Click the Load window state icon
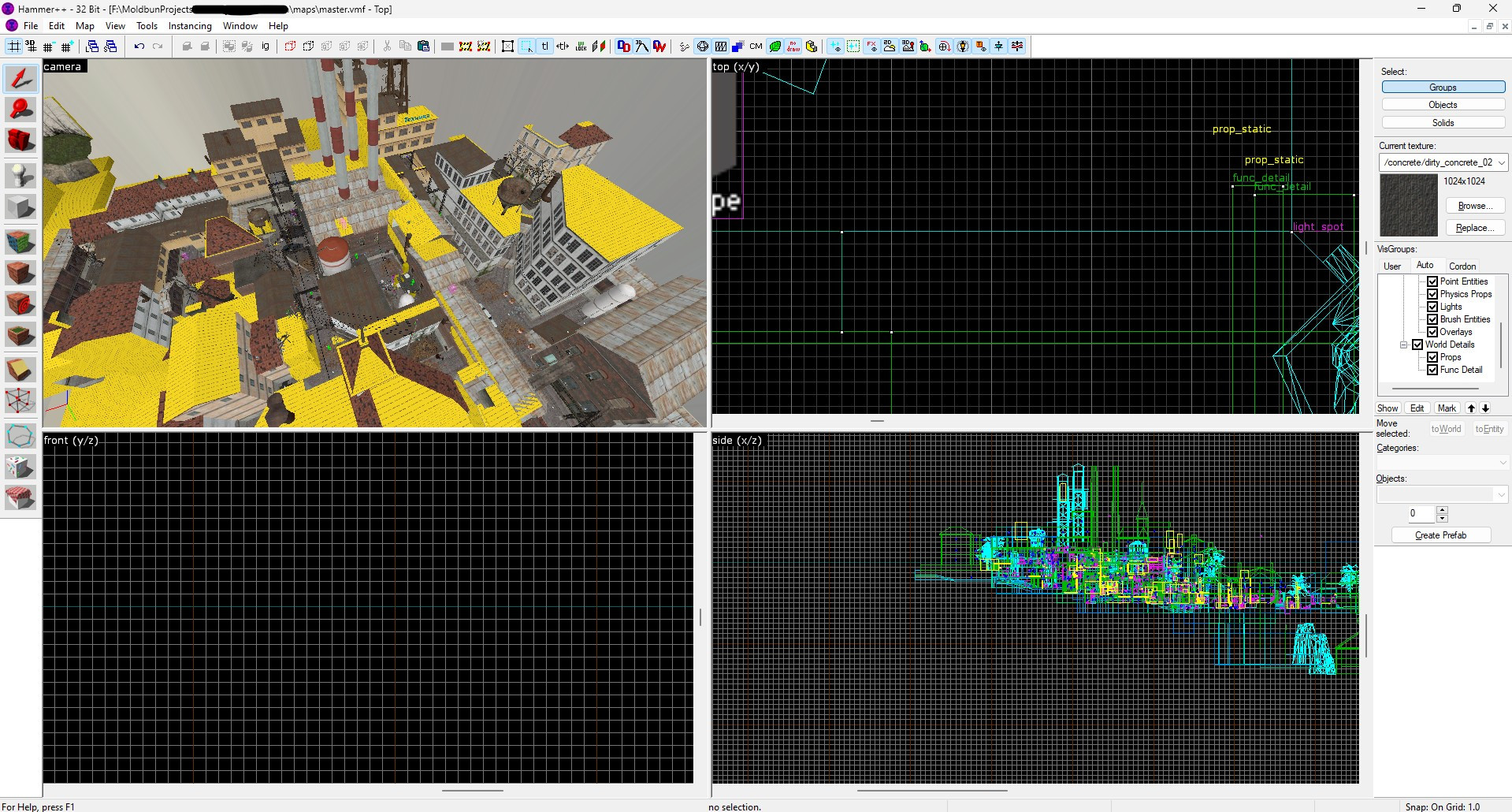Viewport: 1512px width, 812px height. (92, 47)
